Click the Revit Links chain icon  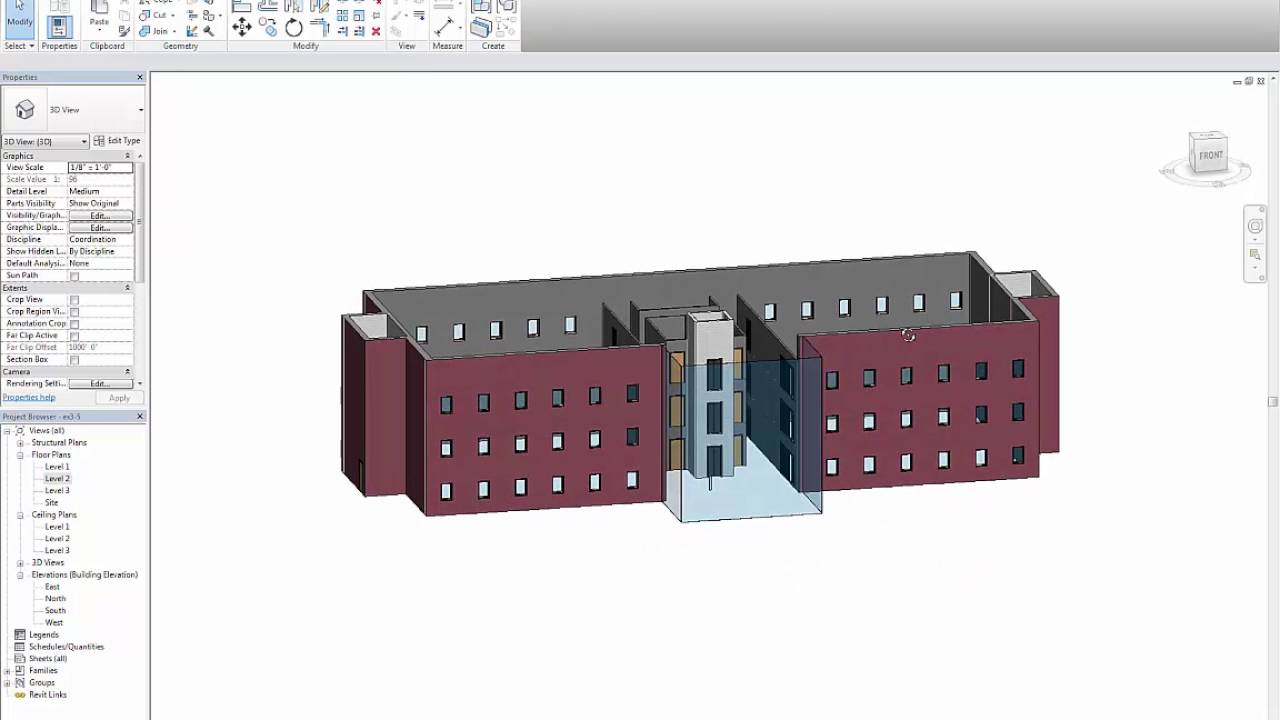pyautogui.click(x=20, y=695)
